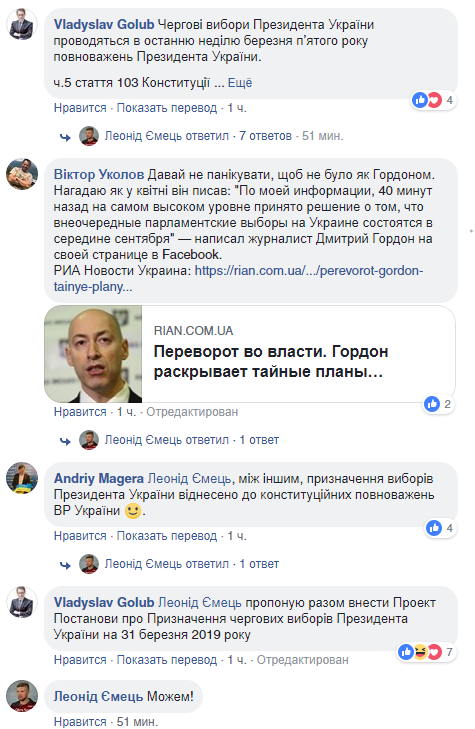Click Отредактирован on the last Golub comment
This screenshot has height=729, width=475.
coord(302,660)
